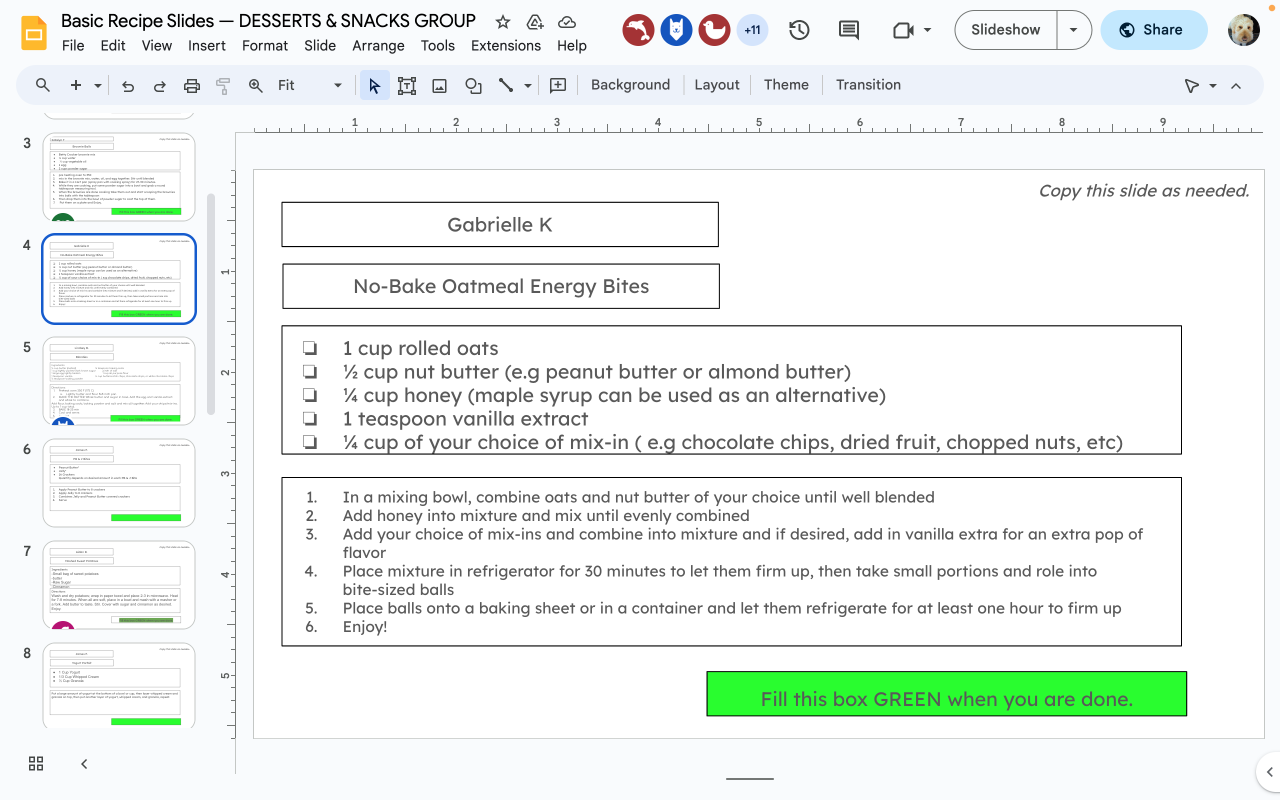The image size is (1280, 800).
Task: Select slide 8 thumbnail in filmstrip
Action: [119, 685]
